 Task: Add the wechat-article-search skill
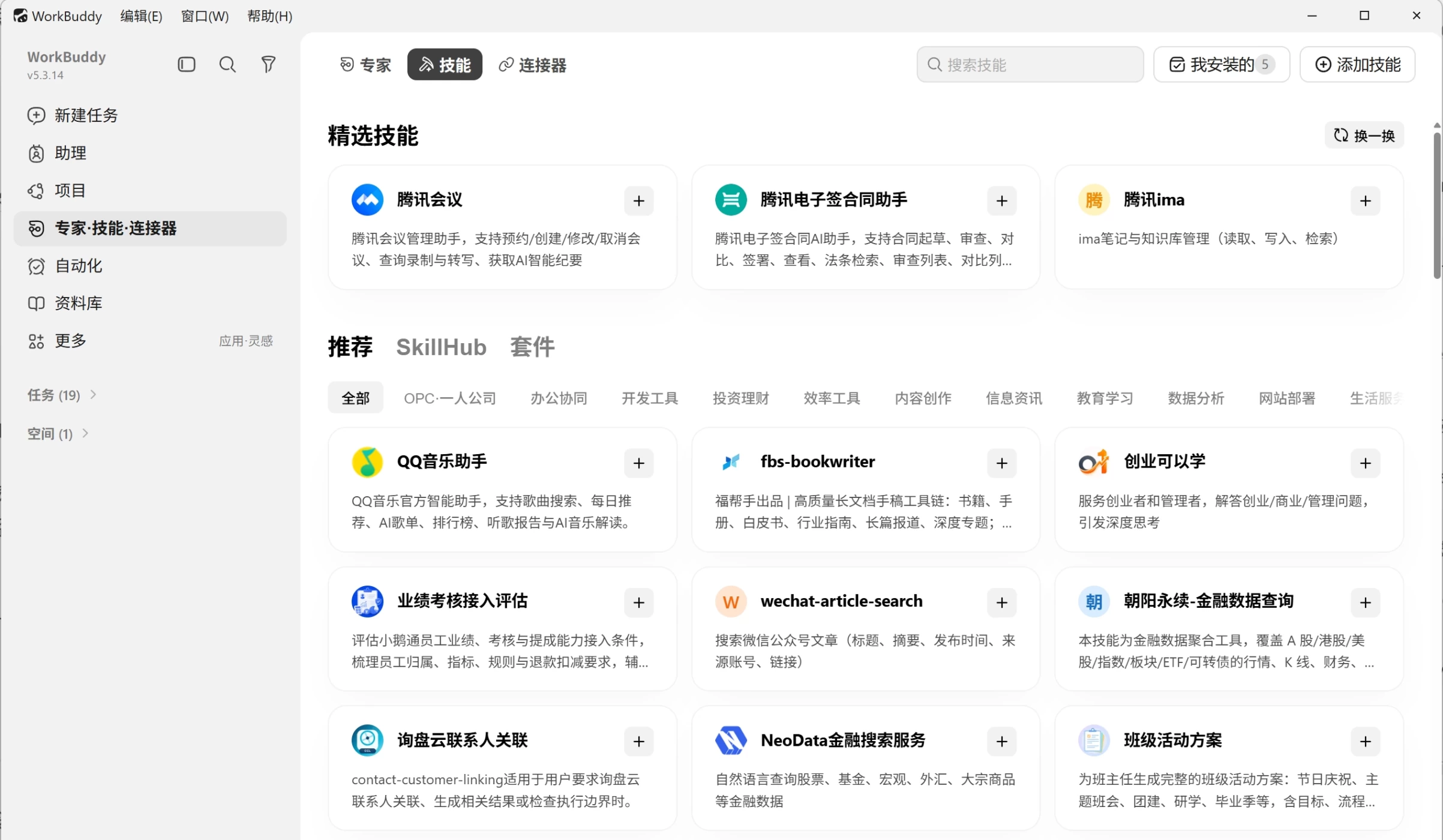1001,602
